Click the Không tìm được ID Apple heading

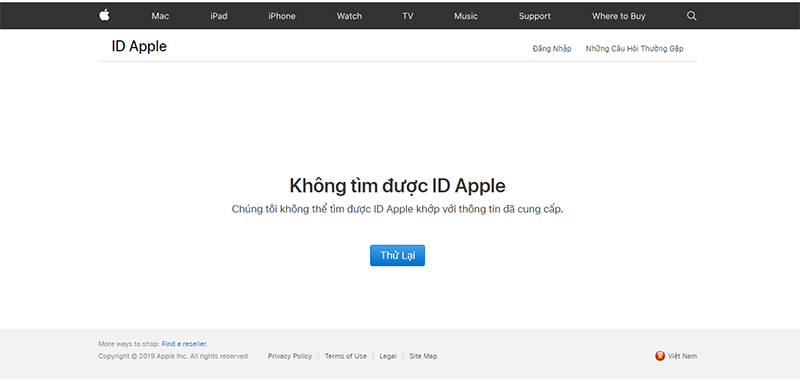[397, 186]
